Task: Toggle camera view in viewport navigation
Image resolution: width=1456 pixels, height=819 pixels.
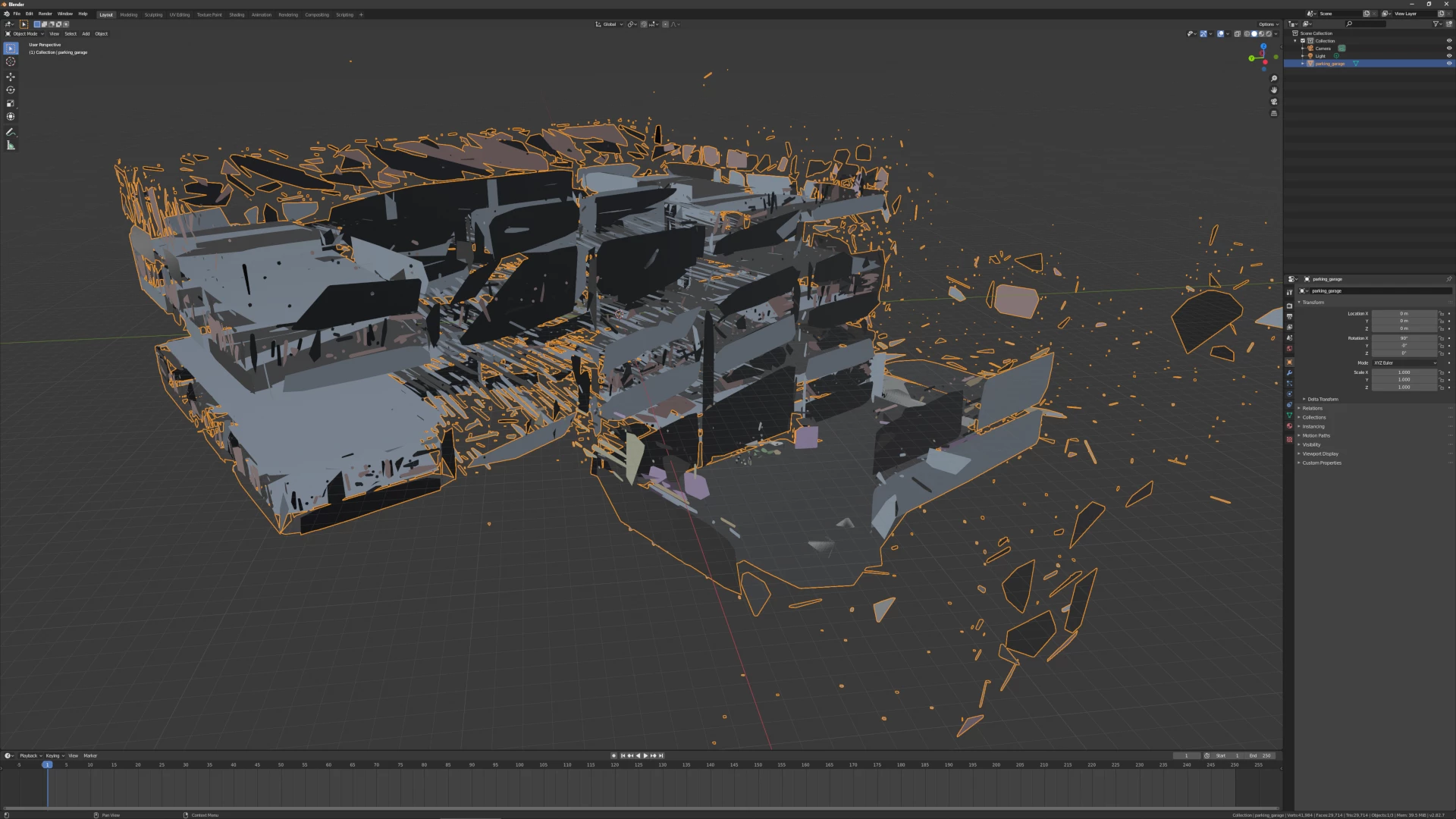Action: [1274, 101]
